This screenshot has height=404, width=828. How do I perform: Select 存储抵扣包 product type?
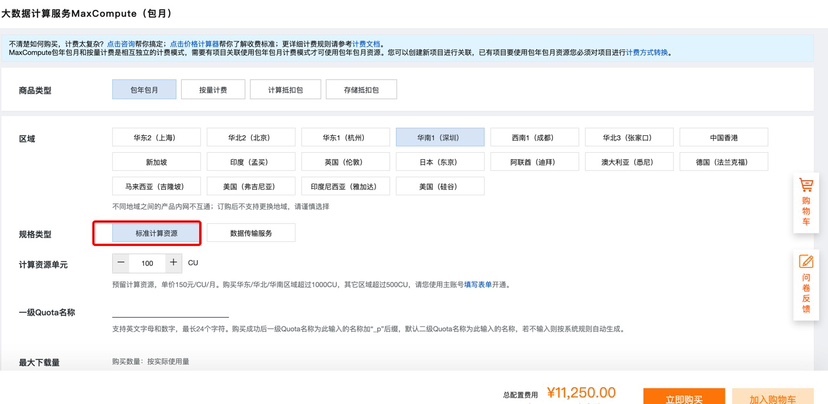(x=361, y=90)
